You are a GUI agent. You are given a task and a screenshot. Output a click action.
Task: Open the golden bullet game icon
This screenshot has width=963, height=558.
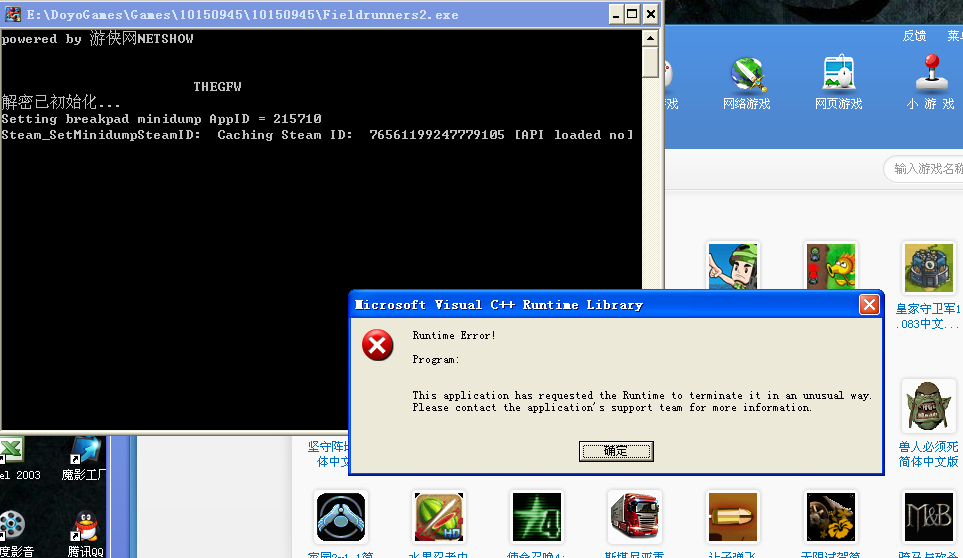click(x=733, y=516)
